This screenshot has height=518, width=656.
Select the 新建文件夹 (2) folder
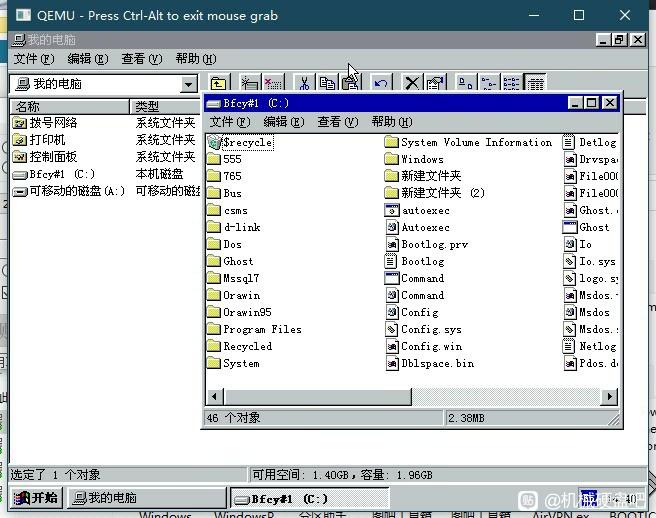coord(435,193)
